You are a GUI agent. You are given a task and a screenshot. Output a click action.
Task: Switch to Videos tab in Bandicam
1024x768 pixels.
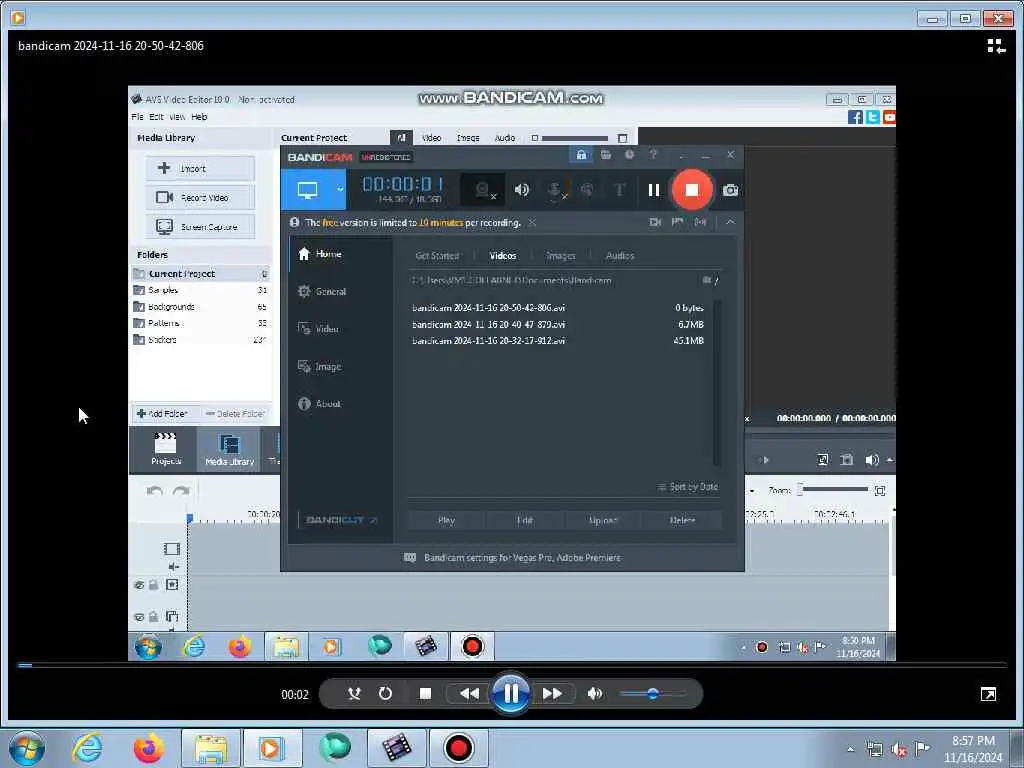point(503,255)
